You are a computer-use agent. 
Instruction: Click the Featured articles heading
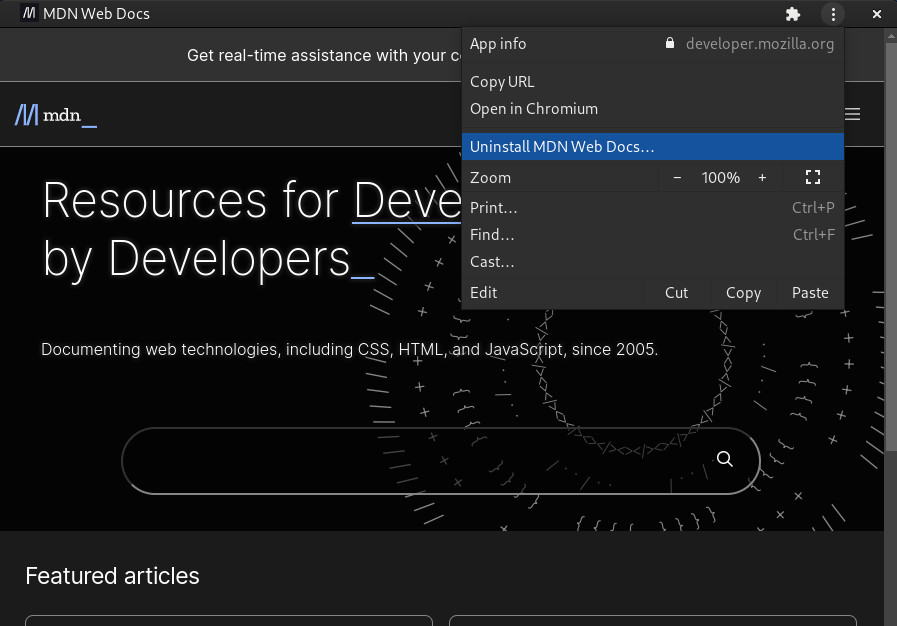pos(112,576)
